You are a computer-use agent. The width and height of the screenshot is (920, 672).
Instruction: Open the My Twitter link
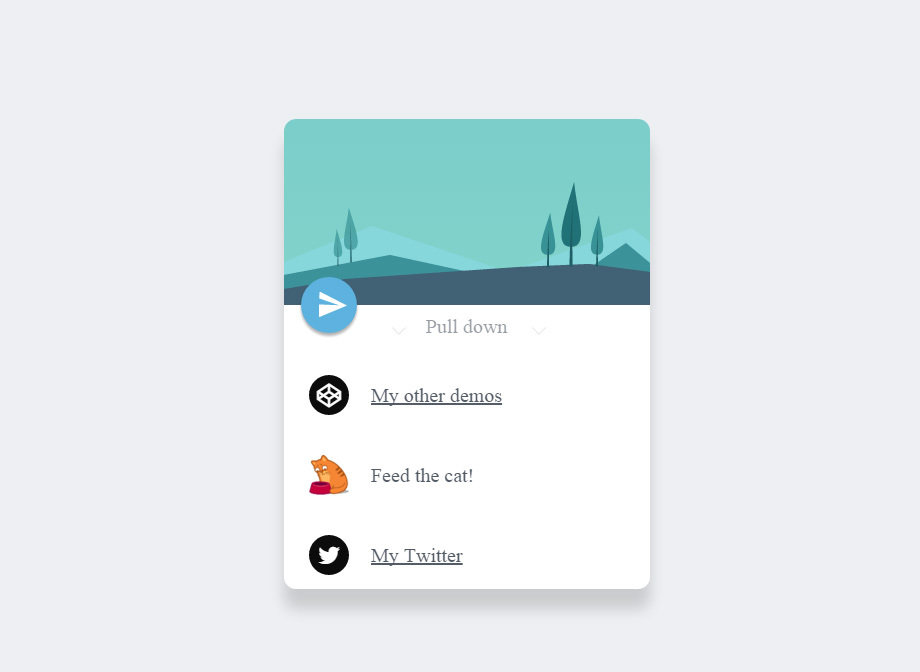click(x=417, y=556)
